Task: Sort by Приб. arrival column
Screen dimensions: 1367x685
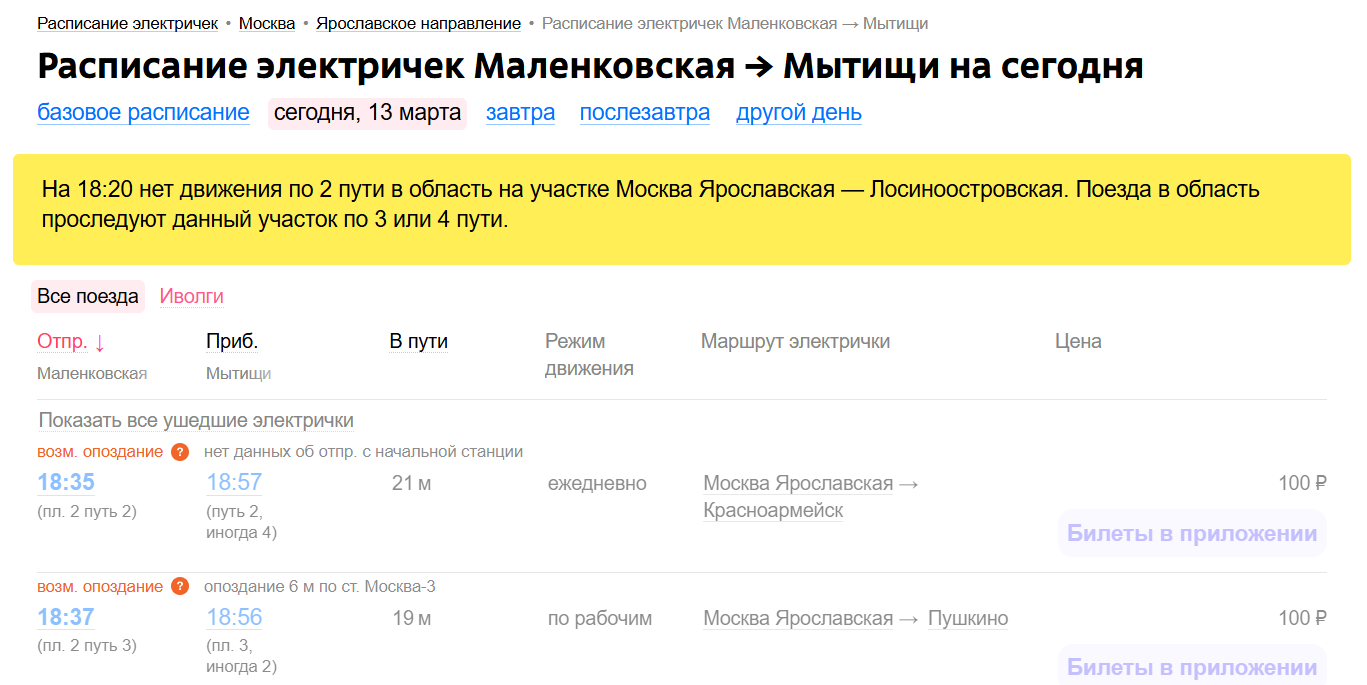Action: tap(232, 342)
